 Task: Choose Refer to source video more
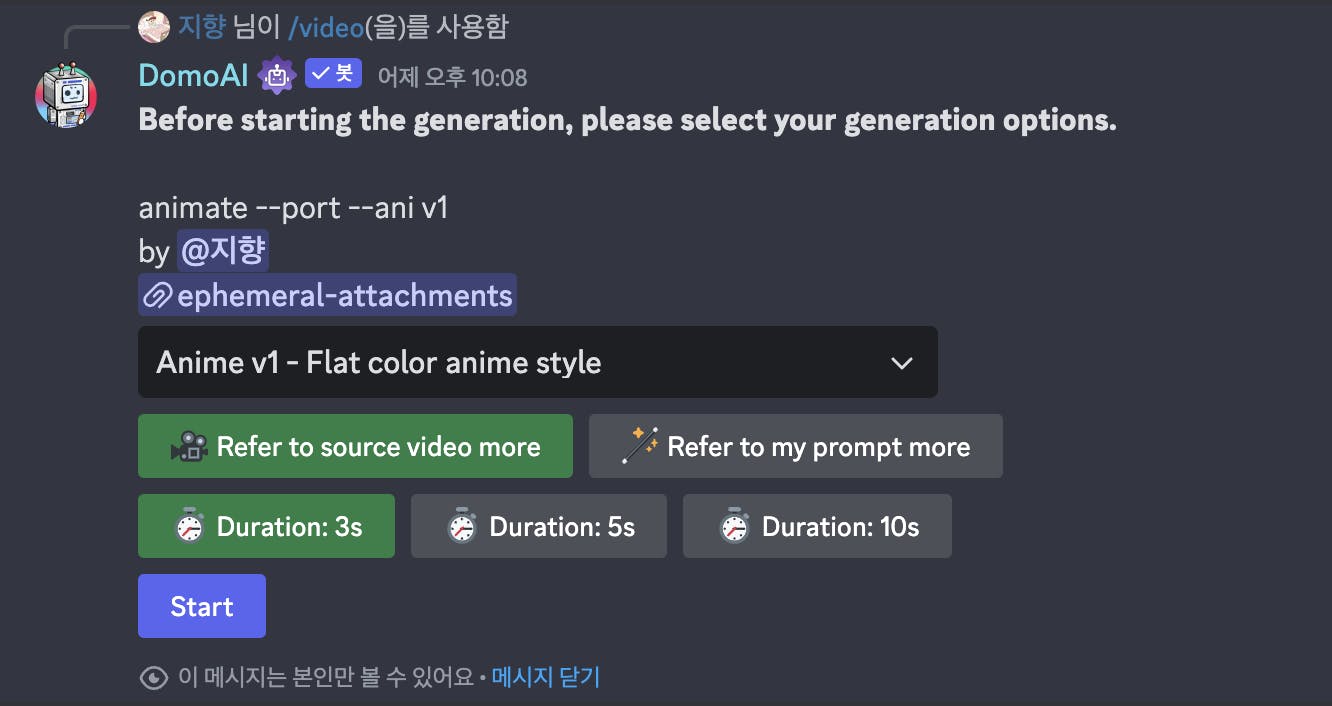355,446
